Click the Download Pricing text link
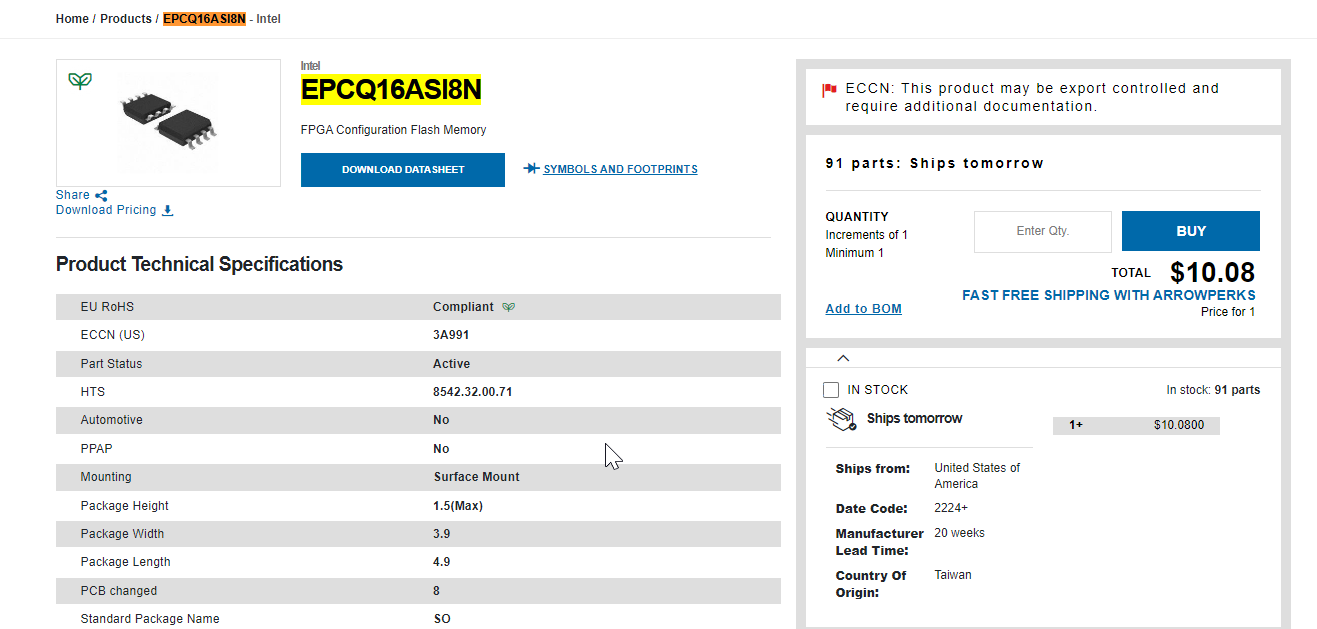 click(x=106, y=210)
